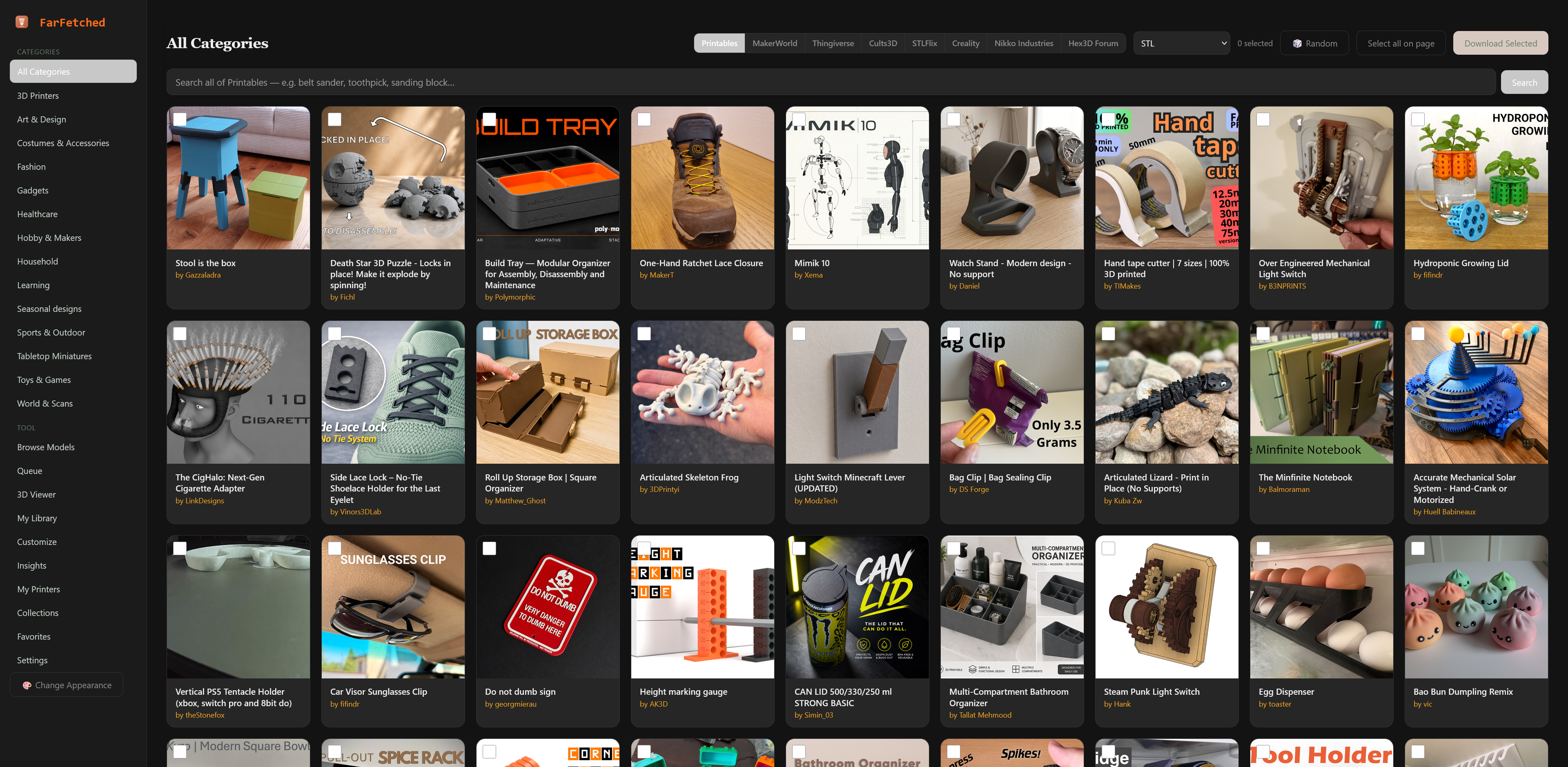Image resolution: width=1568 pixels, height=767 pixels.
Task: Click the FarFetched logo icon
Action: (22, 22)
